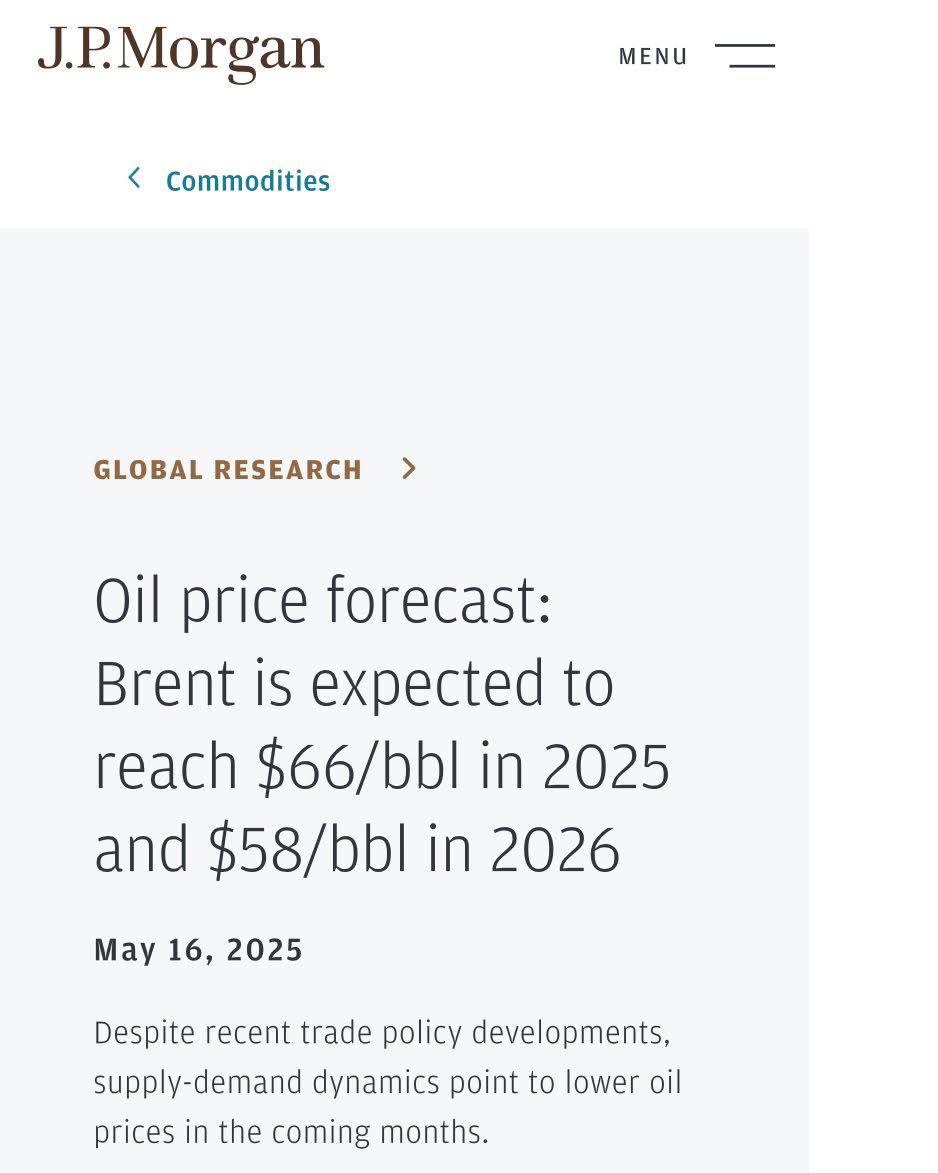This screenshot has width=938, height=1173.
Task: Open the Commodities breadcrumb link
Action: pos(248,181)
